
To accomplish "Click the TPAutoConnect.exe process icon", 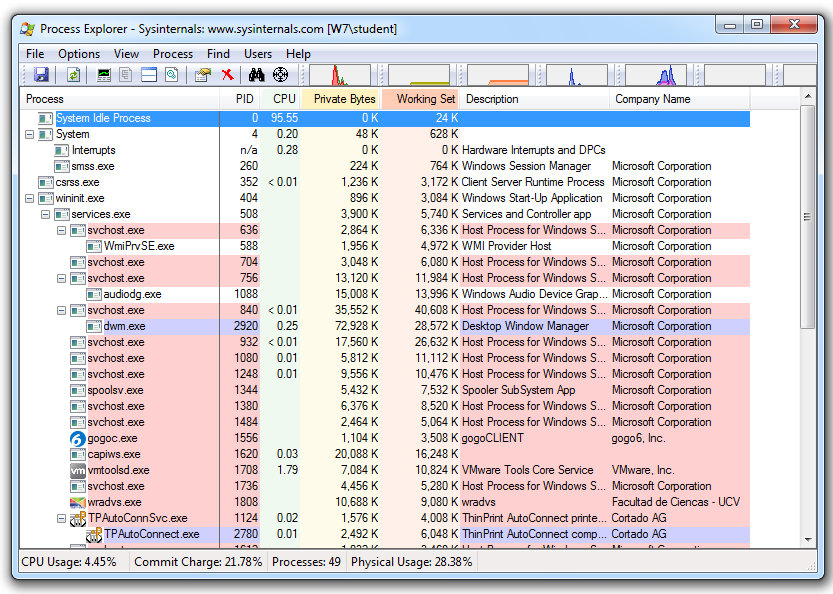I will tap(94, 534).
